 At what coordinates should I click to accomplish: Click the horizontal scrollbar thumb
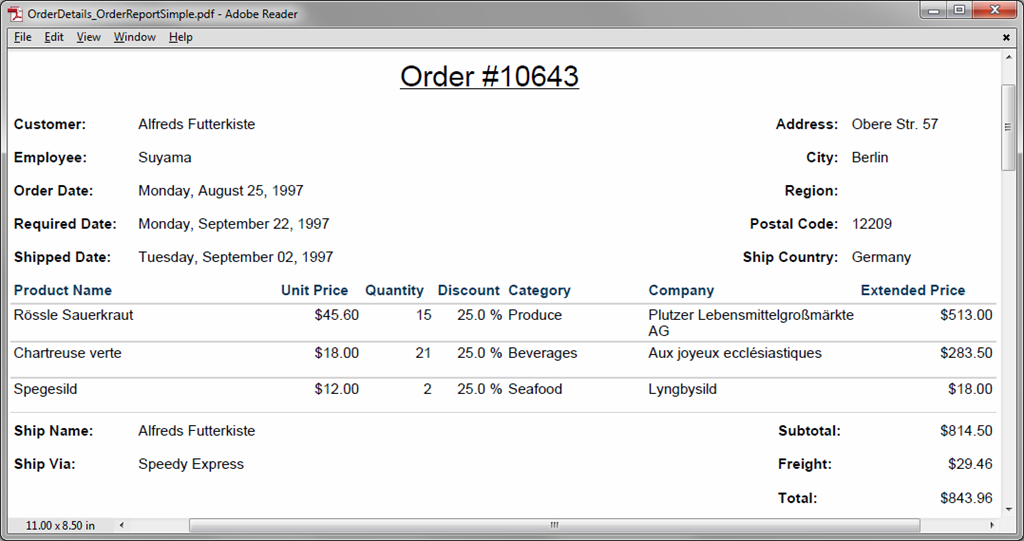coord(554,525)
